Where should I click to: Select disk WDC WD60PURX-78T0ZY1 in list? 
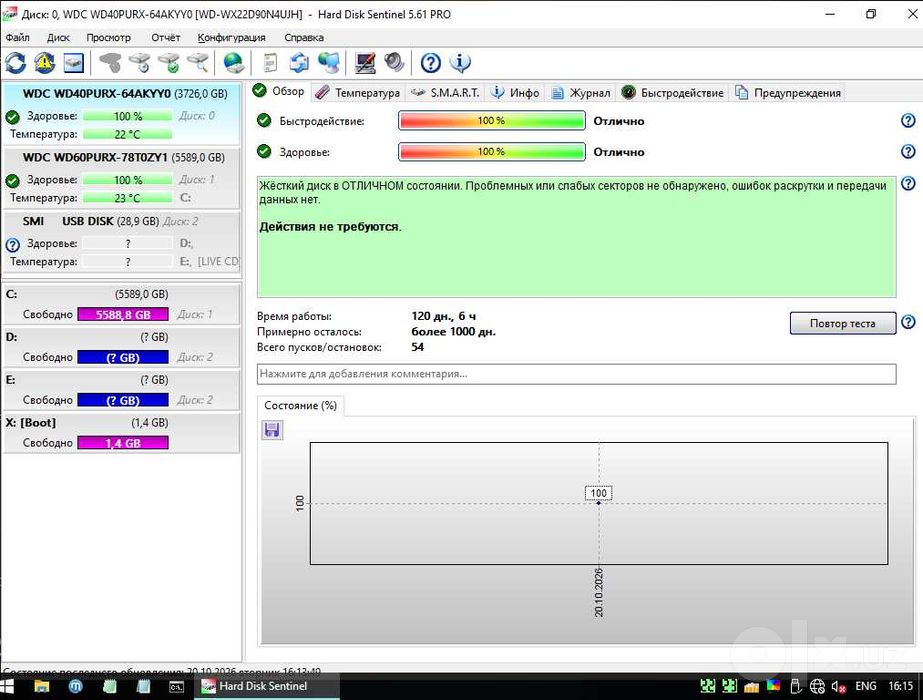[121, 178]
